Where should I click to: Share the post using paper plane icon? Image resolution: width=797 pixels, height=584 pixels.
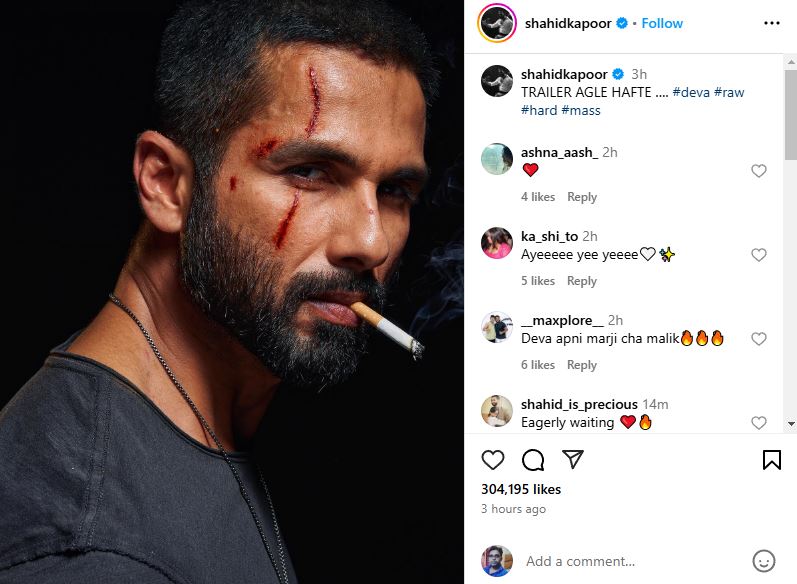coord(573,459)
